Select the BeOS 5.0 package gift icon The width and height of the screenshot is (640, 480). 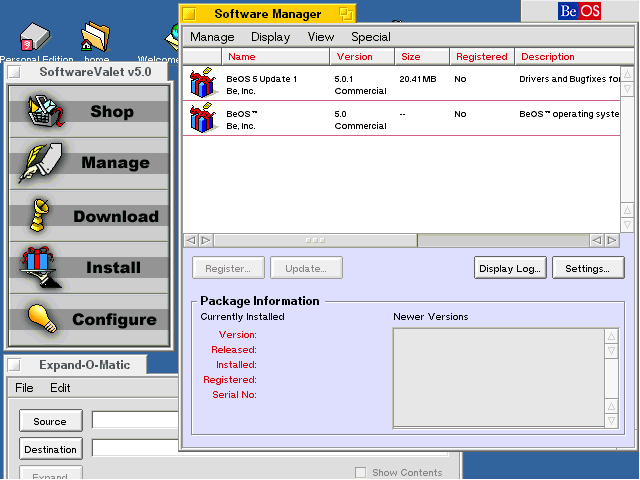point(203,118)
